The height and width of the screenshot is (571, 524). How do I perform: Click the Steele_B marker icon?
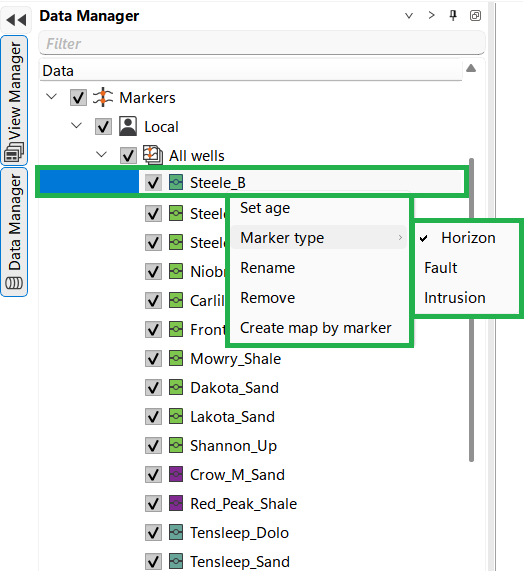coord(176,182)
